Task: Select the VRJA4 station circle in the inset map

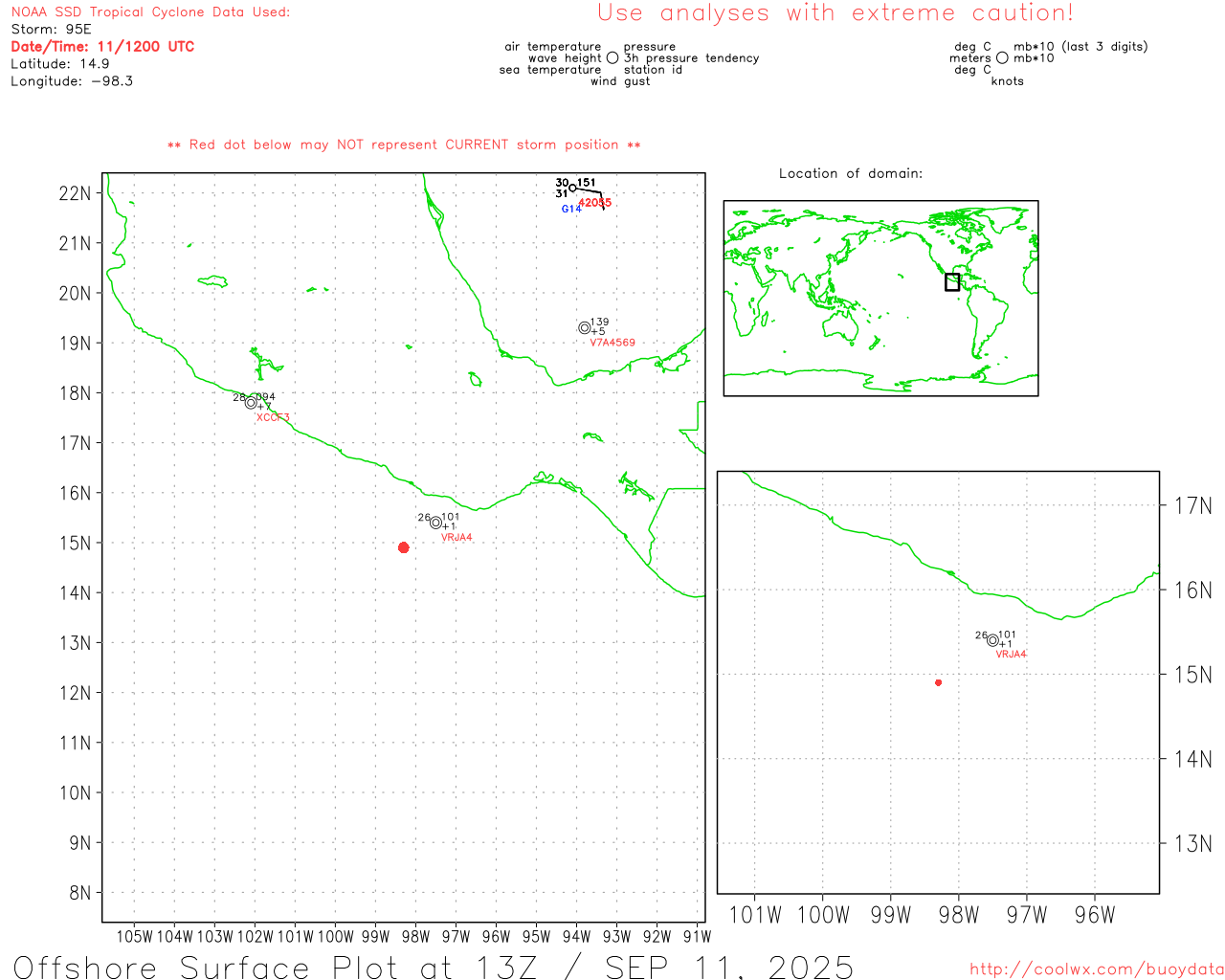Action: [992, 640]
